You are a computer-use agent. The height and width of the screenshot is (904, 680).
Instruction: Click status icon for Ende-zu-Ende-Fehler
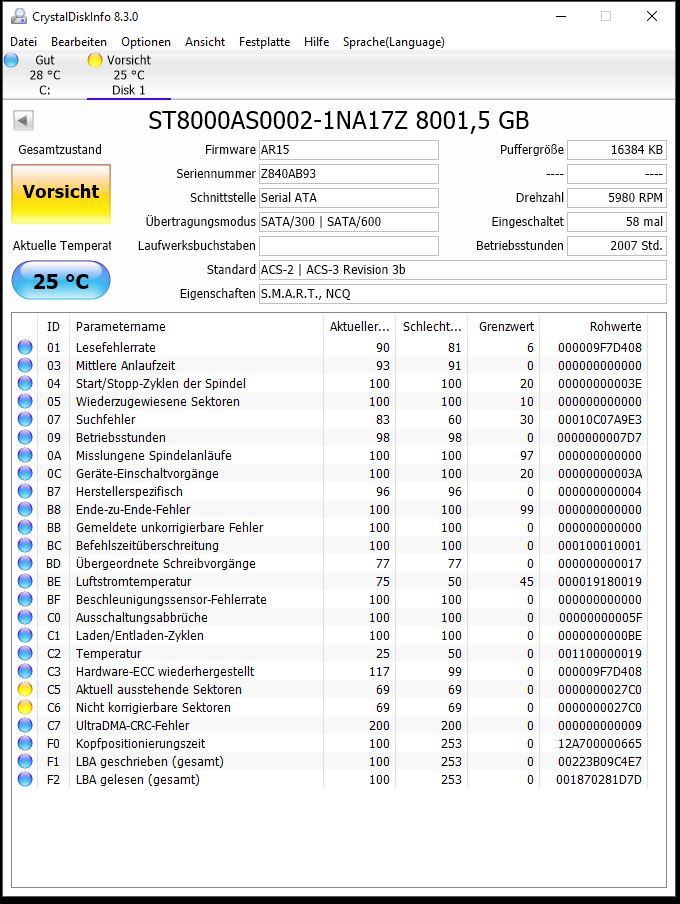tap(25, 509)
